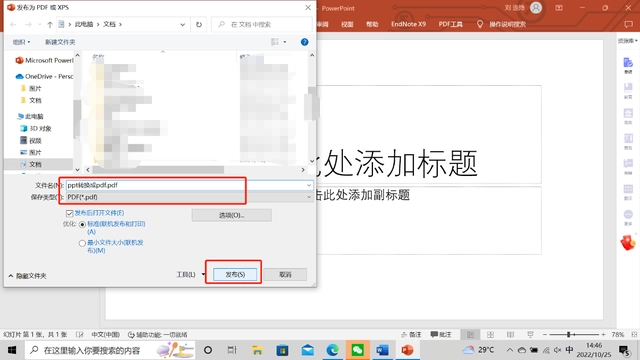Start Slide Show from status bar

[x=530, y=335]
